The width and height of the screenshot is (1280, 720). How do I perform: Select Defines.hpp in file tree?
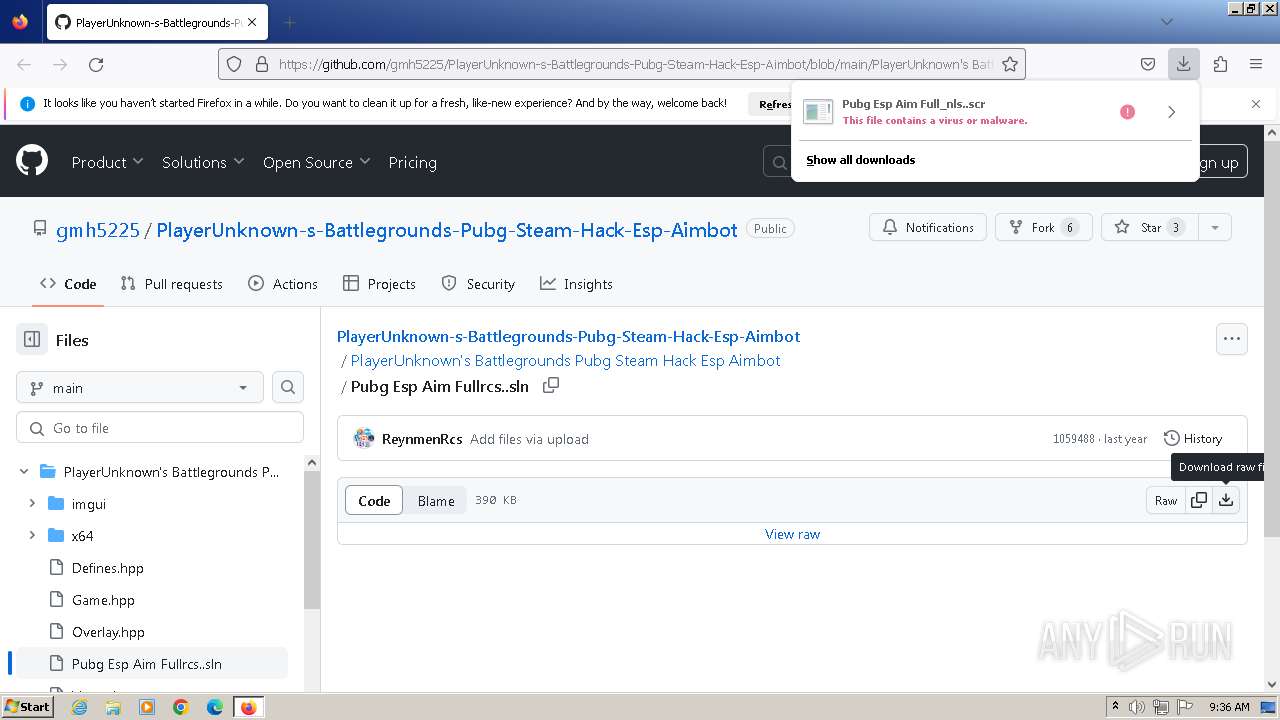[x=108, y=568]
